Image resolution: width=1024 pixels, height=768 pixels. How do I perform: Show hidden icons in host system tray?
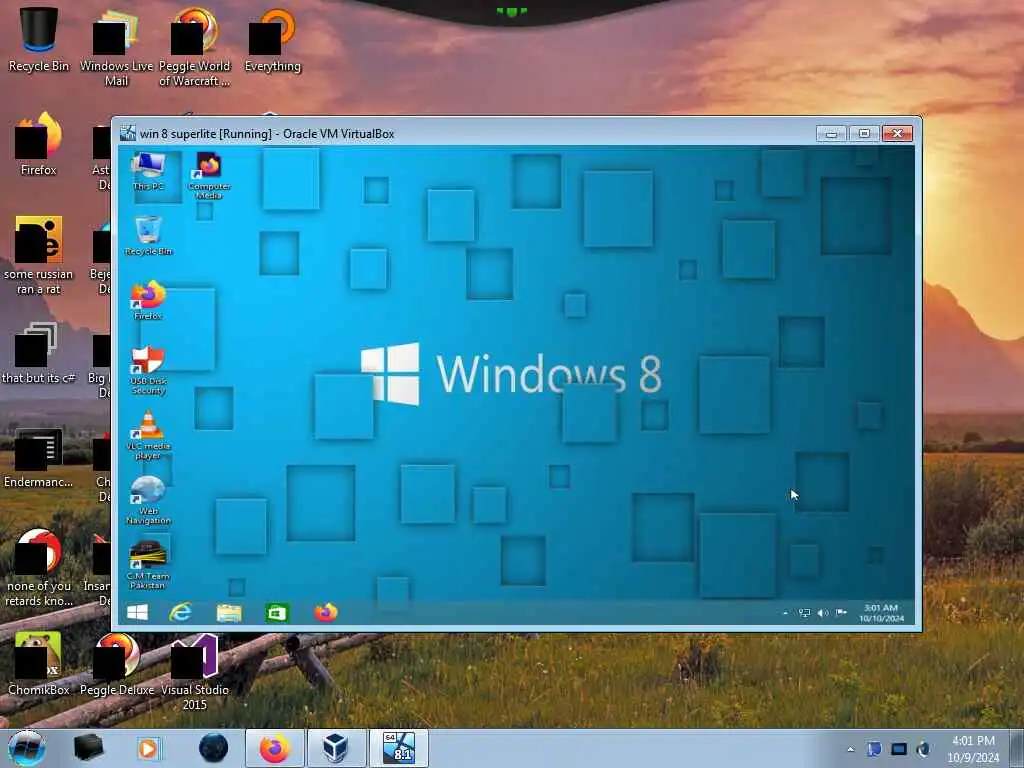[x=850, y=749]
